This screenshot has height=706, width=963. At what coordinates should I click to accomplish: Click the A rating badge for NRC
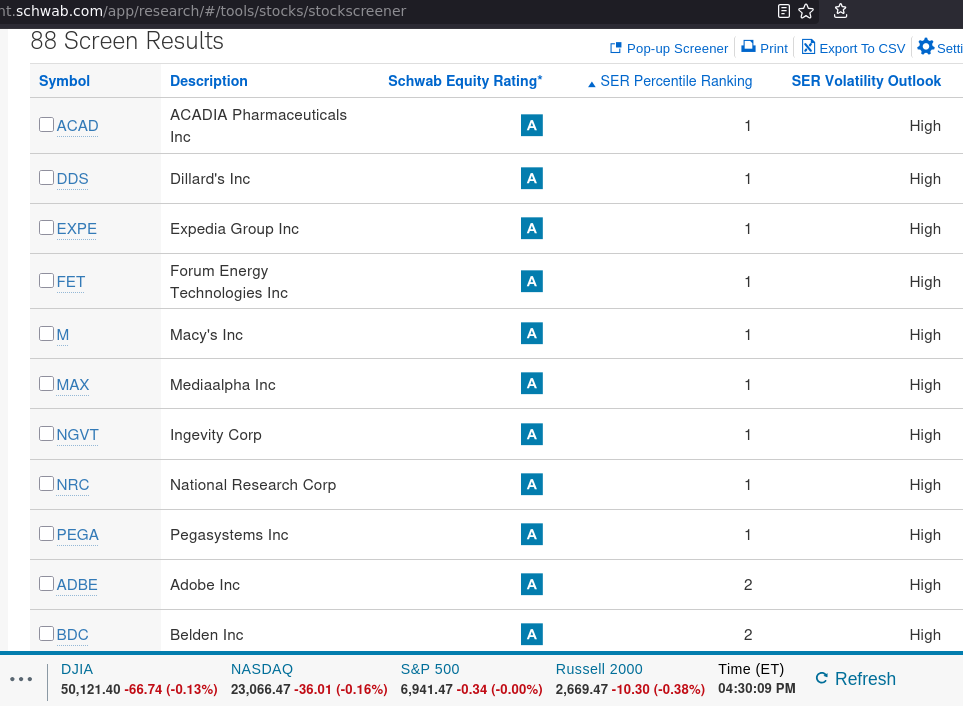(x=532, y=484)
